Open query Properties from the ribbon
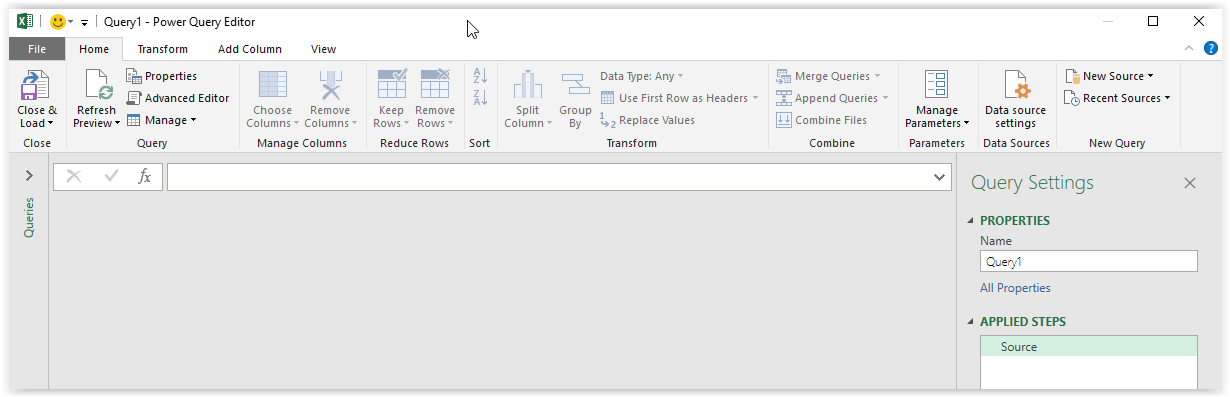The width and height of the screenshot is (1230, 397). pyautogui.click(x=162, y=76)
